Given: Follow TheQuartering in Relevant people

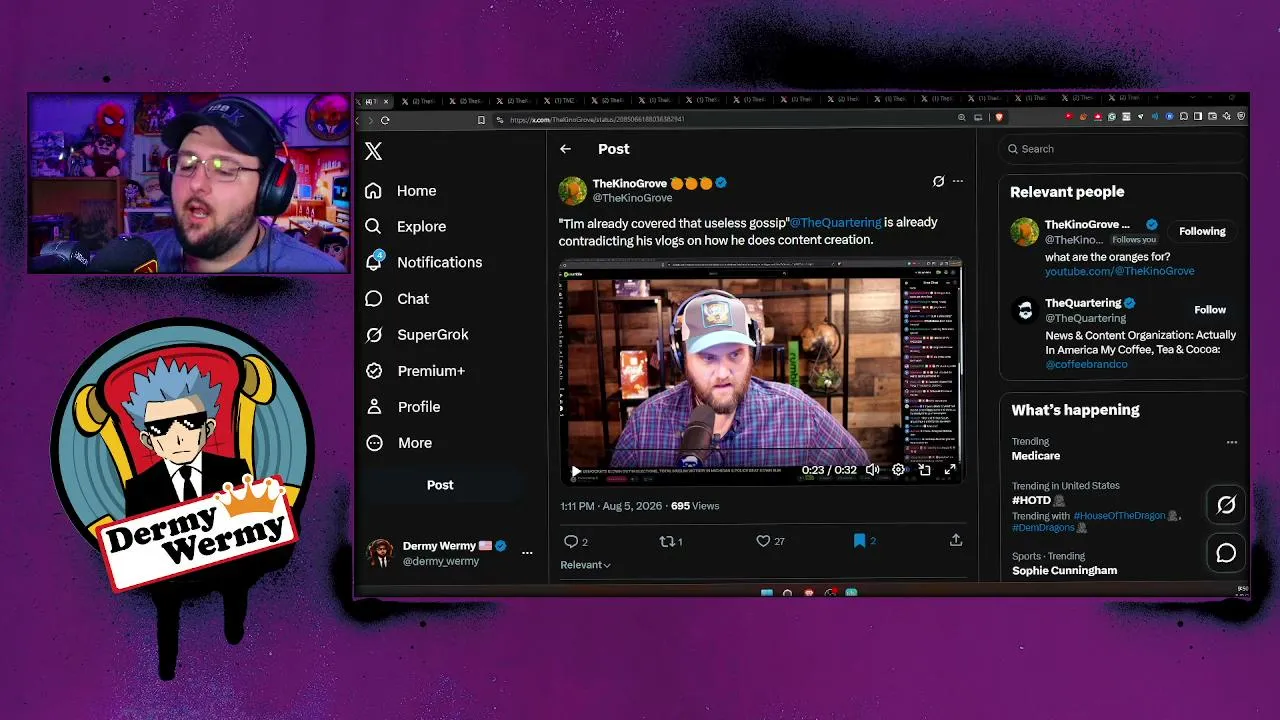Looking at the screenshot, I should 1210,310.
